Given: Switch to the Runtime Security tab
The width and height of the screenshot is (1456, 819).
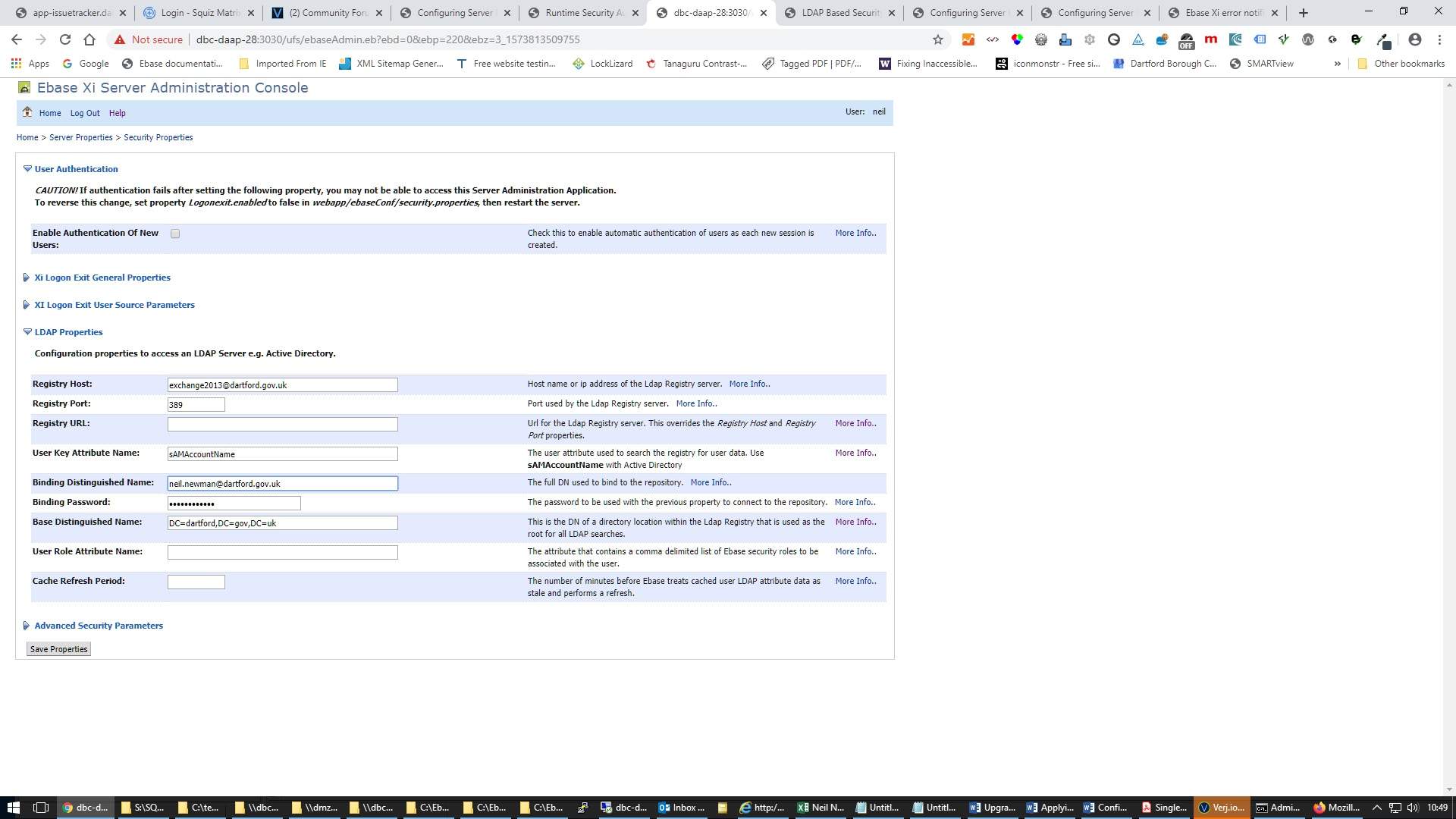Looking at the screenshot, I should coord(583,13).
